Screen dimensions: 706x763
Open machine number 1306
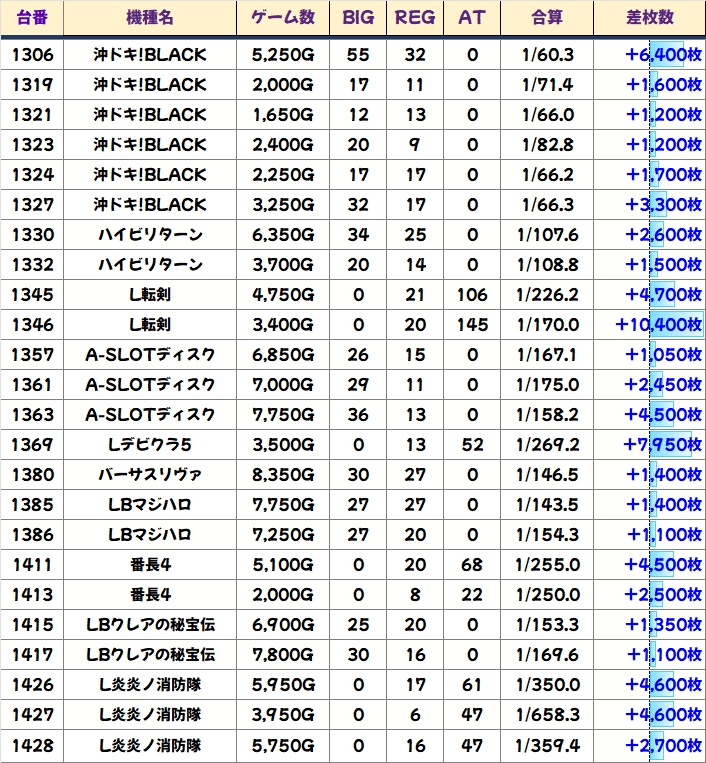(x=33, y=54)
